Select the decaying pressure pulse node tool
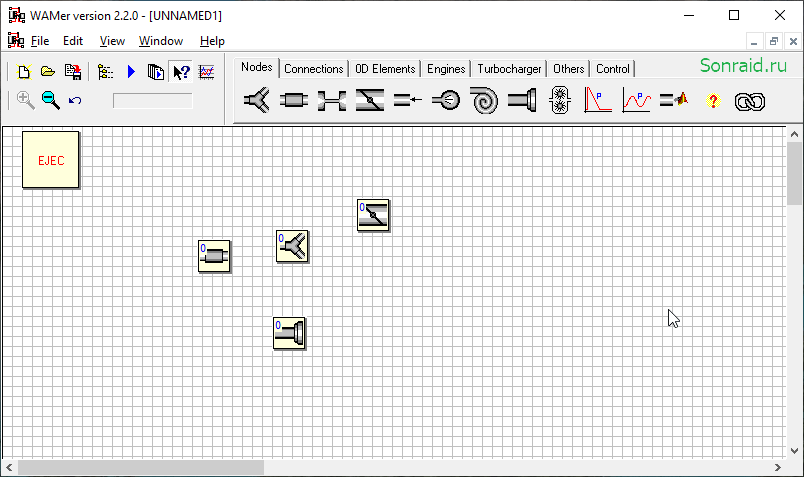This screenshot has height=477, width=804. pyautogui.click(x=598, y=101)
